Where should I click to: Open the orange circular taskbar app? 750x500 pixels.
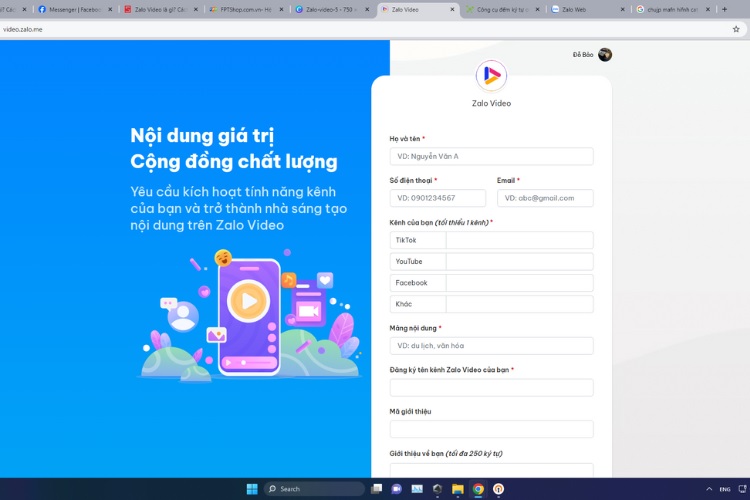(x=498, y=489)
